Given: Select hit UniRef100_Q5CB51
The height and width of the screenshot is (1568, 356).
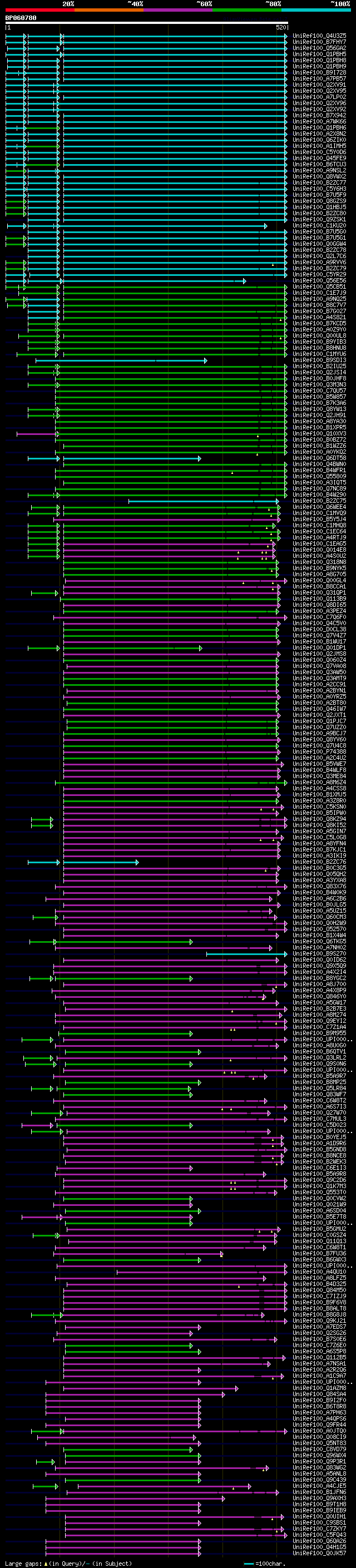Looking at the screenshot, I should [x=319, y=286].
